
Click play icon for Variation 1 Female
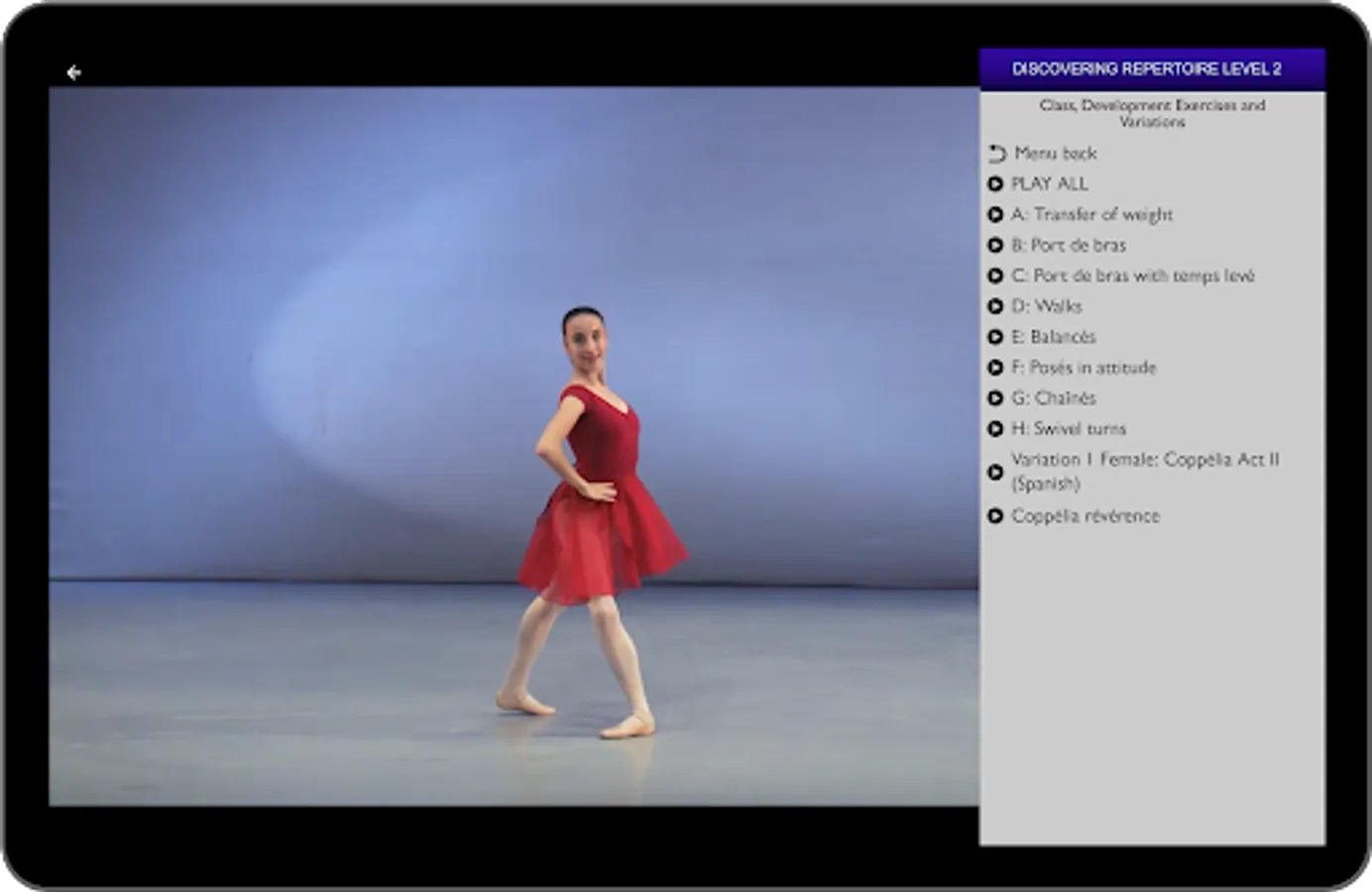(x=995, y=473)
